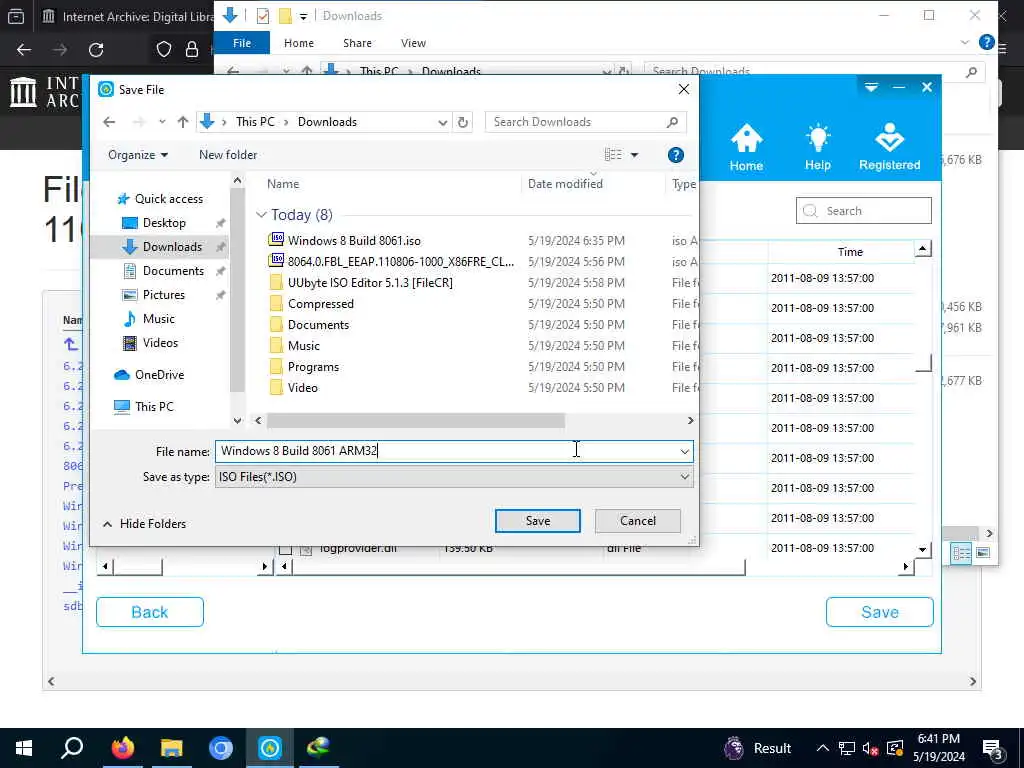Open the Organize dropdown menu
1024x768 pixels.
[138, 155]
